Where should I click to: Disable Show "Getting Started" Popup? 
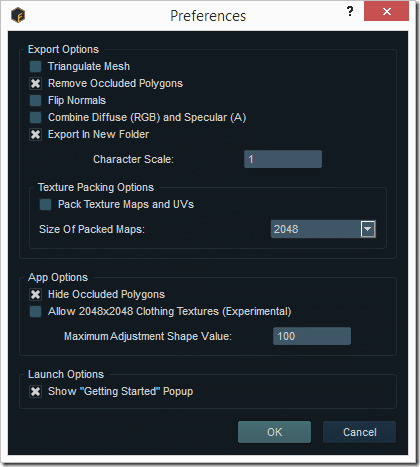[35, 391]
